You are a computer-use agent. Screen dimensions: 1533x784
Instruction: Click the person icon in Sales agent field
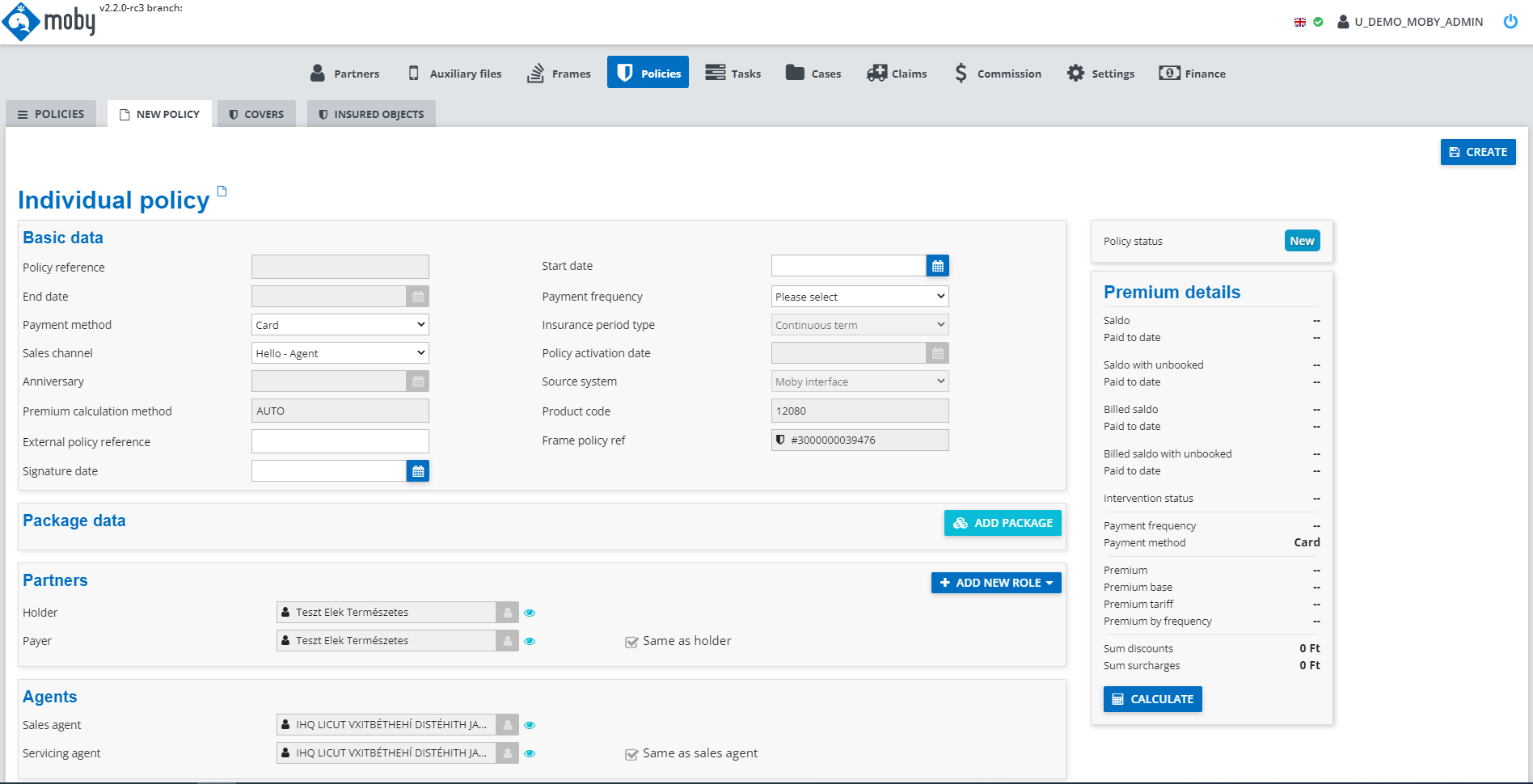507,725
